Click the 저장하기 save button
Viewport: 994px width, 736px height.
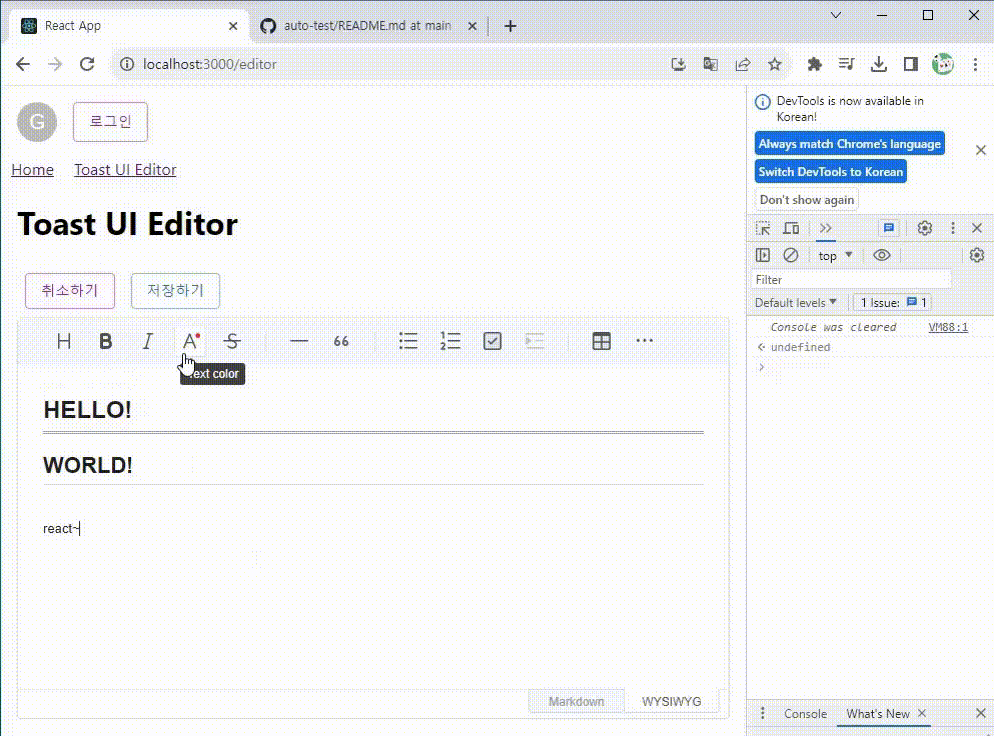[x=175, y=290]
